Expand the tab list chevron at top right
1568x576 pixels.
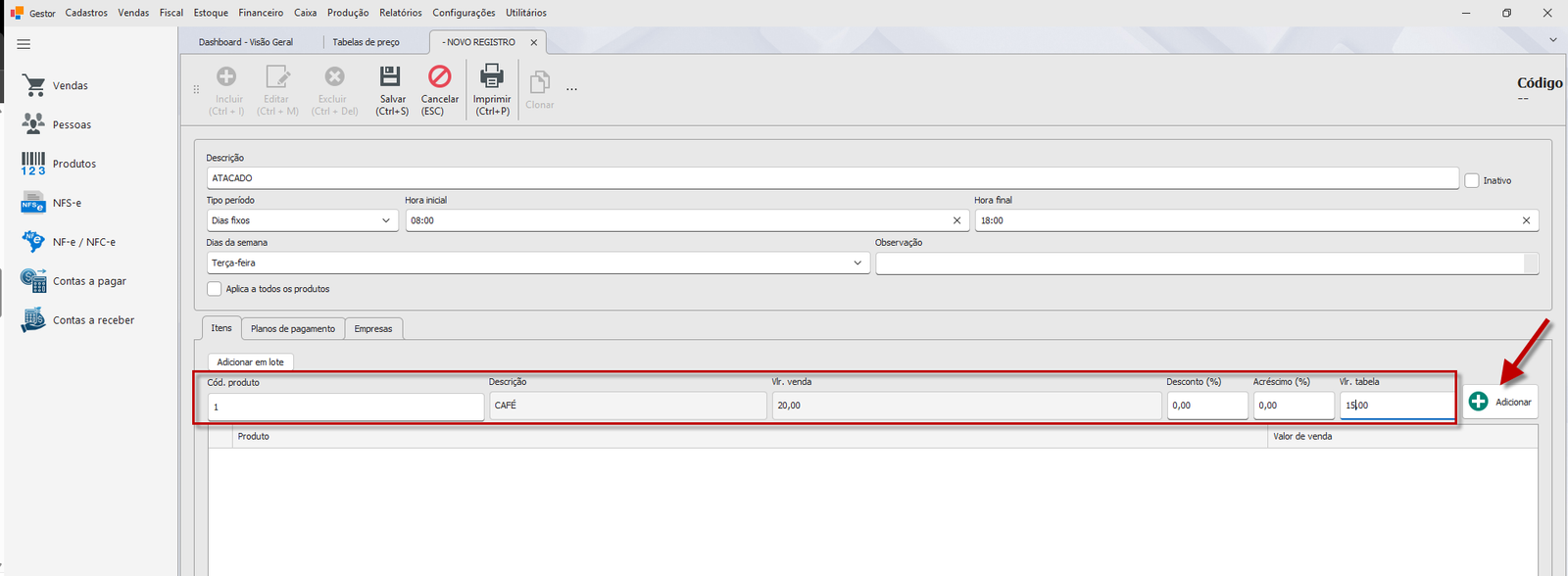1552,40
